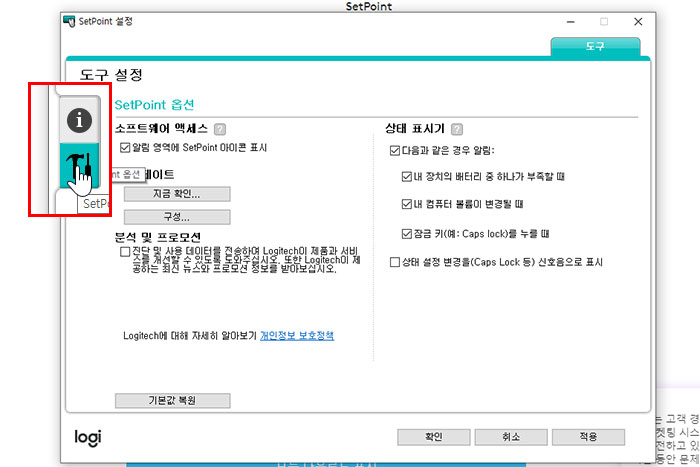Confirm with the 확인 button
Image resolution: width=700 pixels, height=467 pixels.
[x=433, y=437]
